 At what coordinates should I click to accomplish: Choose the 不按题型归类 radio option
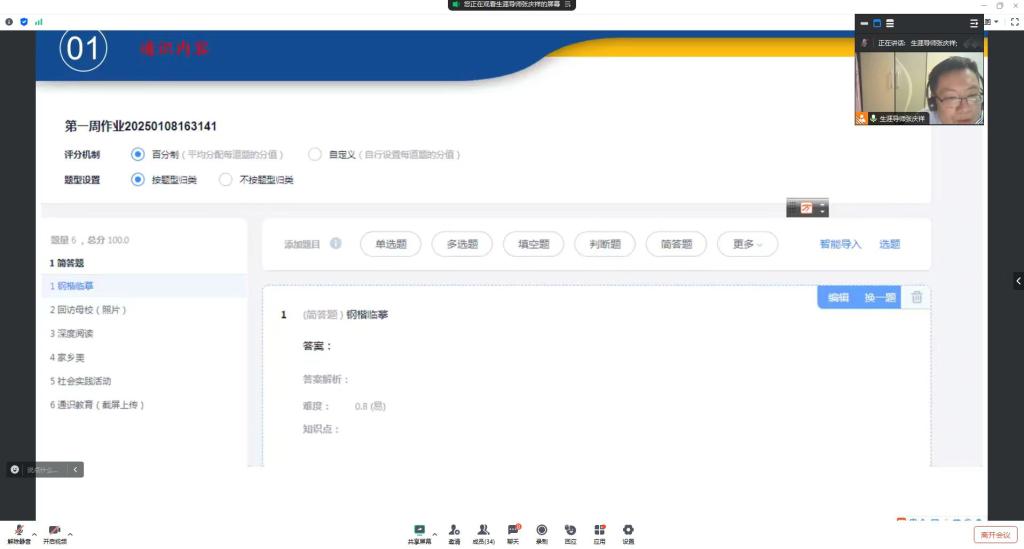pyautogui.click(x=225, y=180)
